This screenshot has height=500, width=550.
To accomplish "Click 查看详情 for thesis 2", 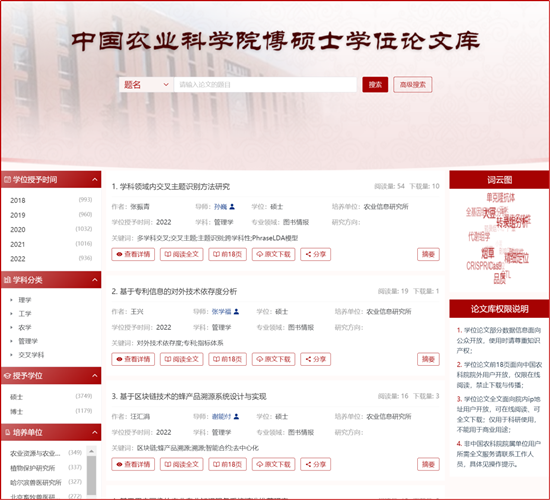I will [x=133, y=359].
